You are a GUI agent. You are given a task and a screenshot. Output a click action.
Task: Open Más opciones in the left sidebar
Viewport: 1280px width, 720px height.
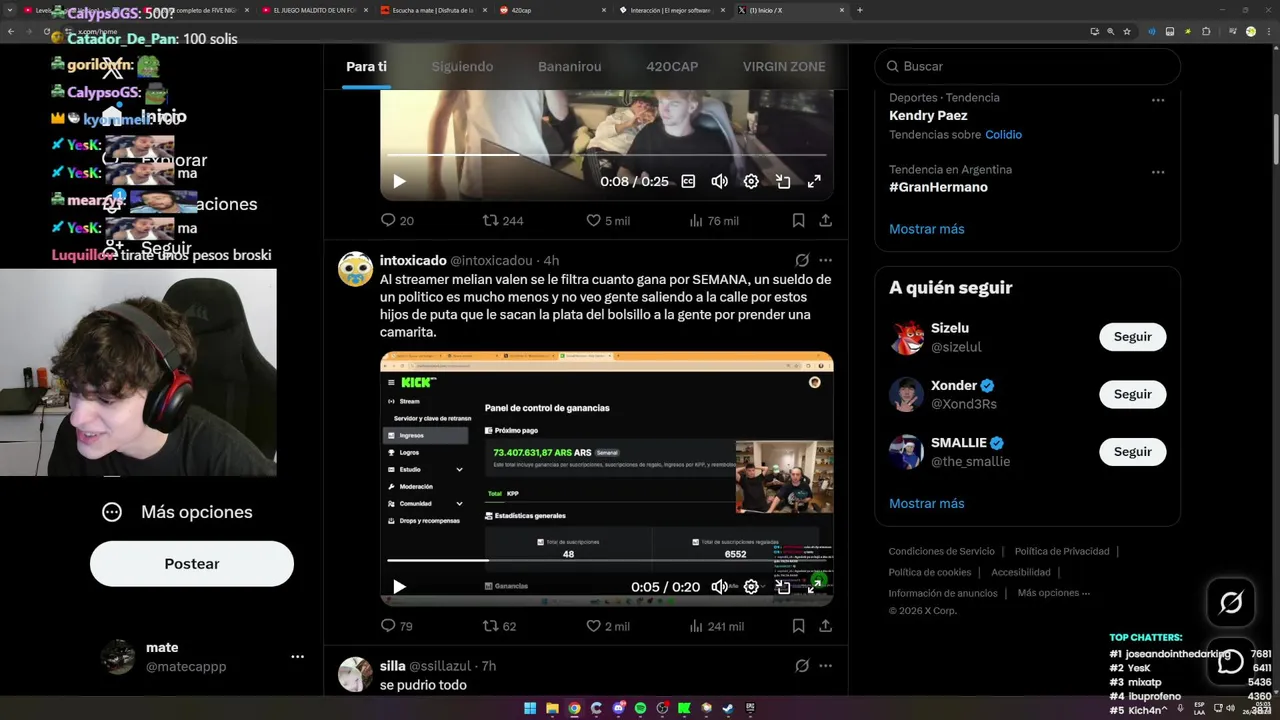point(178,512)
